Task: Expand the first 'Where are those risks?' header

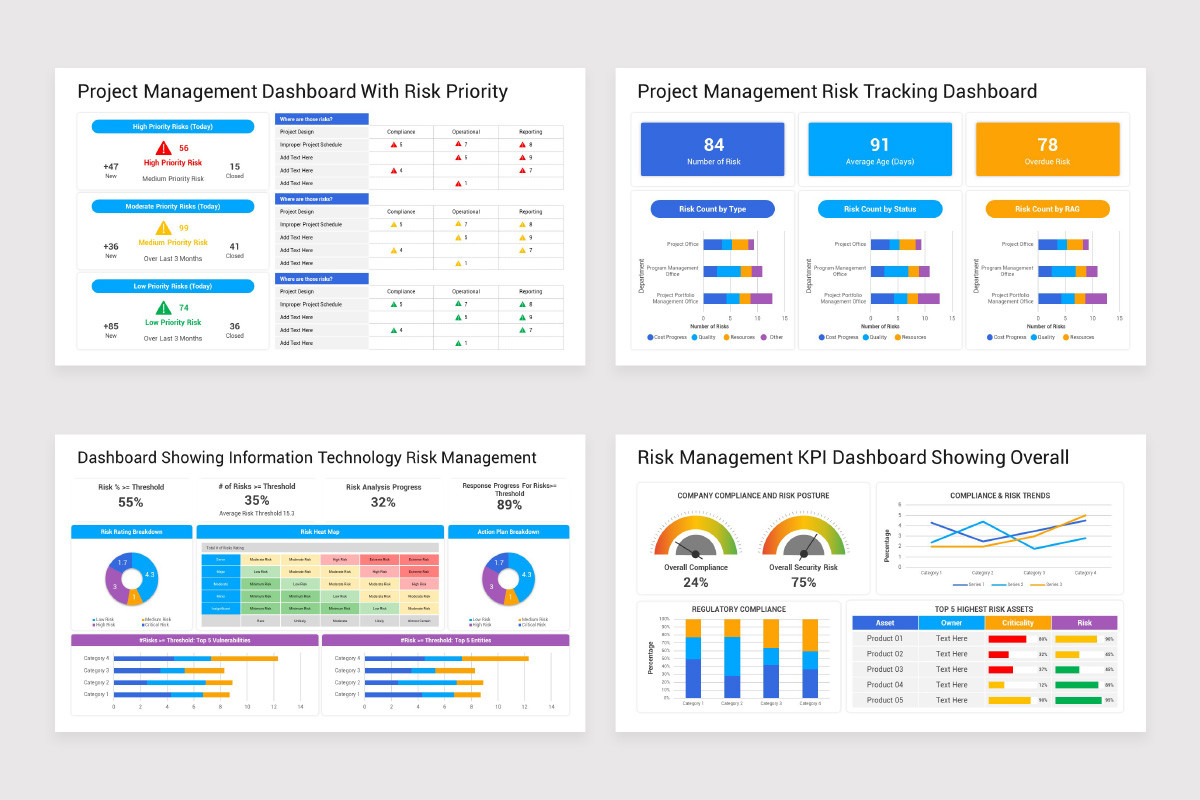Action: tap(321, 118)
